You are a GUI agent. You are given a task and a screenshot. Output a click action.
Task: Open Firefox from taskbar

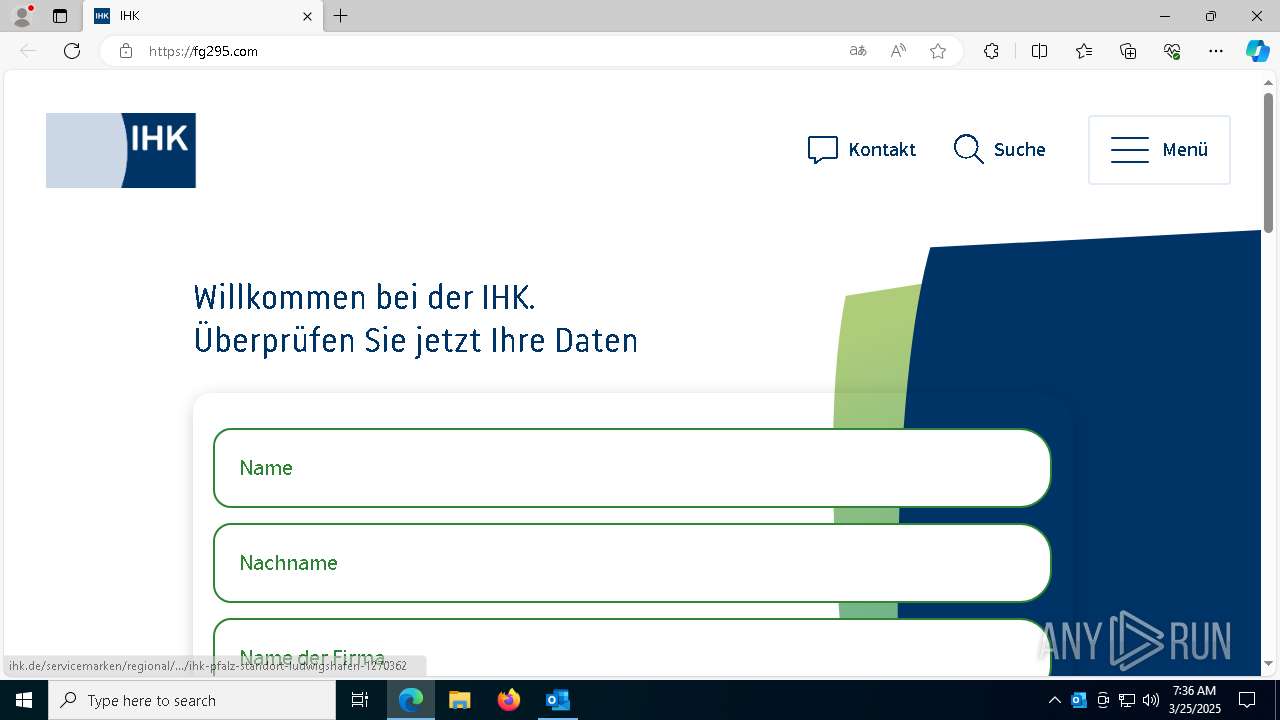(509, 700)
